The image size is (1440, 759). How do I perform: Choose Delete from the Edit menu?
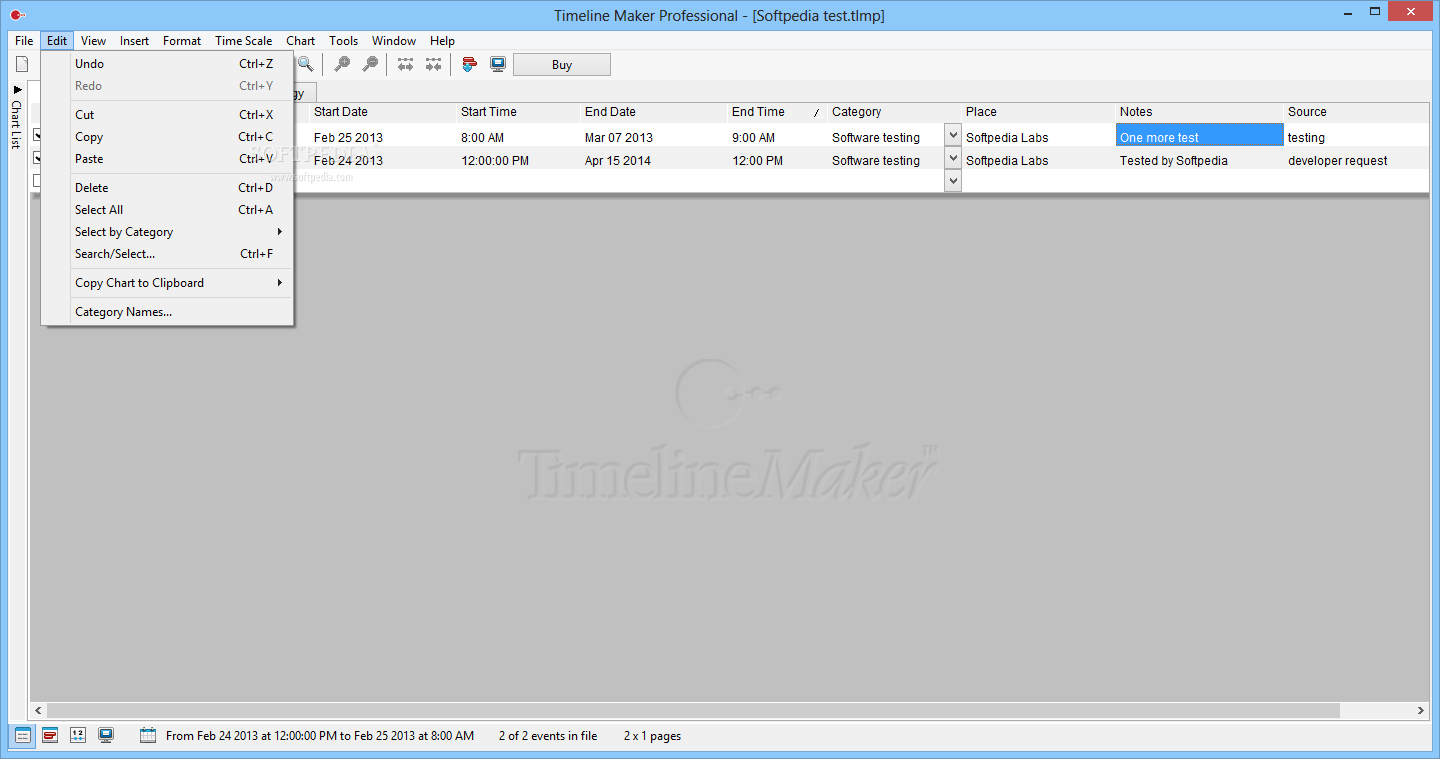167,188
